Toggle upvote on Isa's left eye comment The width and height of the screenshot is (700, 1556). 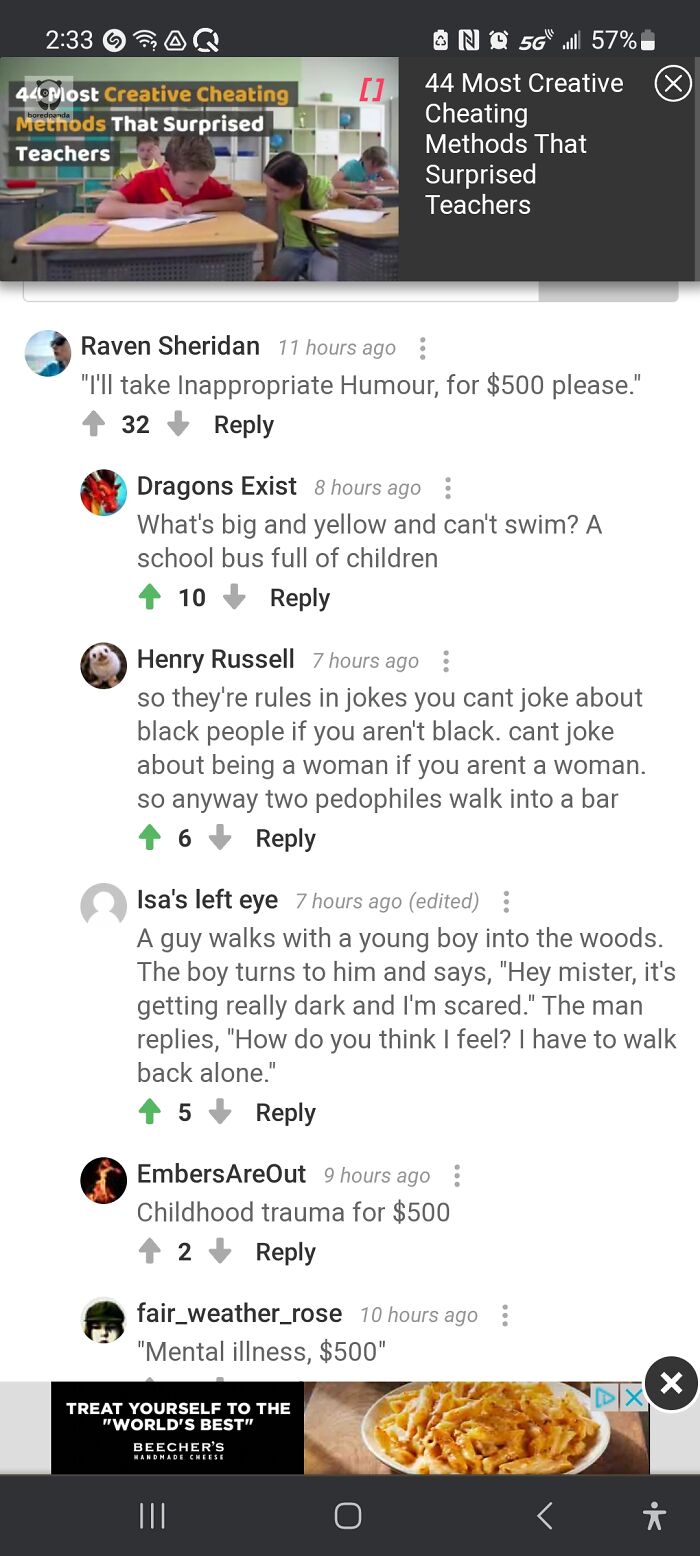[149, 1112]
